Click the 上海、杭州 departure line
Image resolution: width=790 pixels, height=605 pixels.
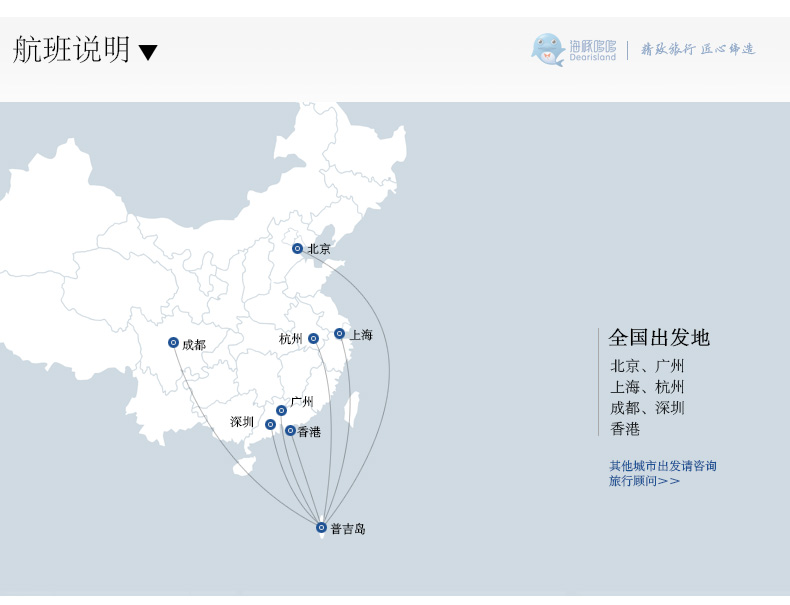pos(647,387)
